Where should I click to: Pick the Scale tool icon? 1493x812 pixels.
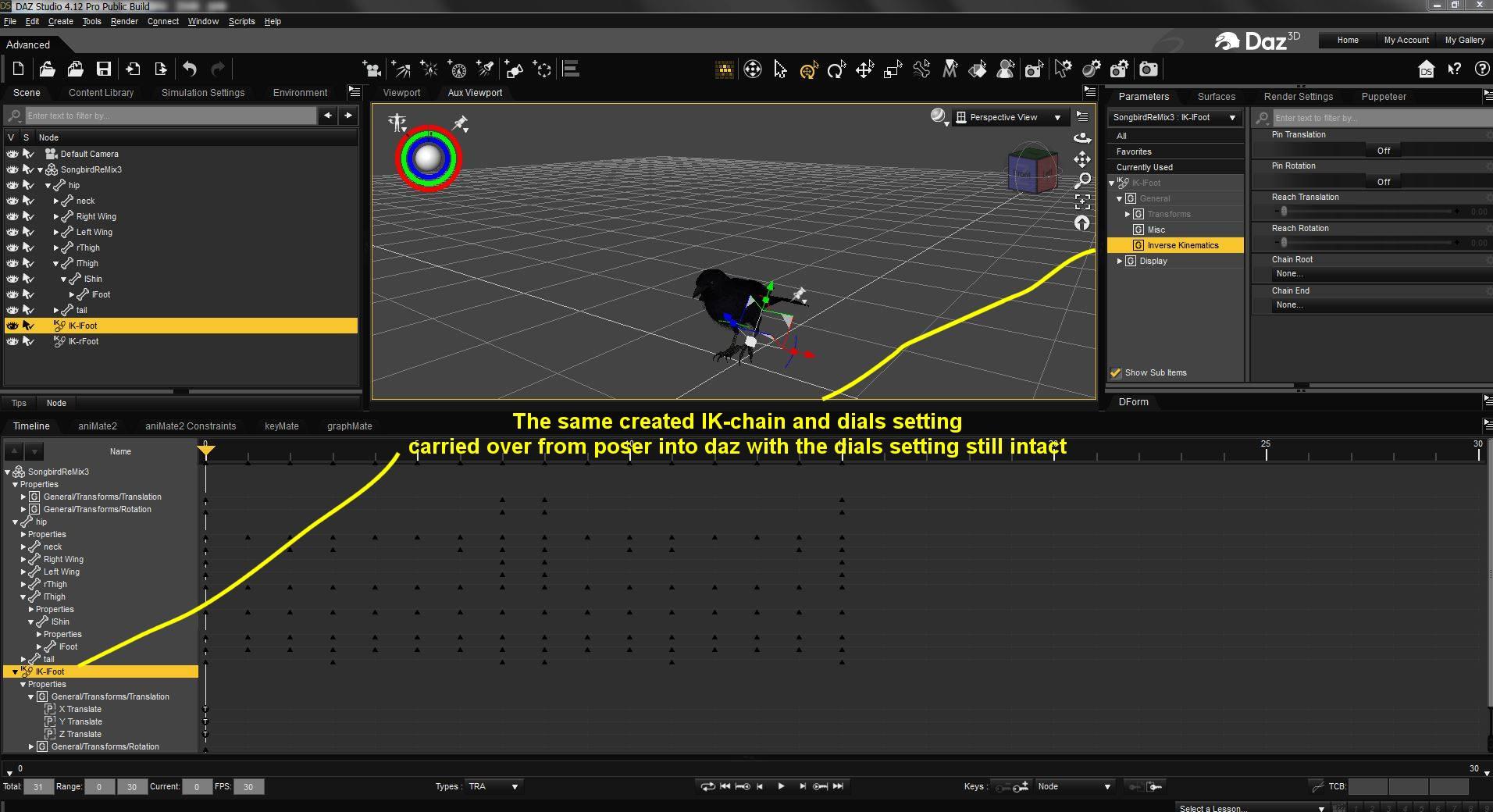pyautogui.click(x=893, y=69)
